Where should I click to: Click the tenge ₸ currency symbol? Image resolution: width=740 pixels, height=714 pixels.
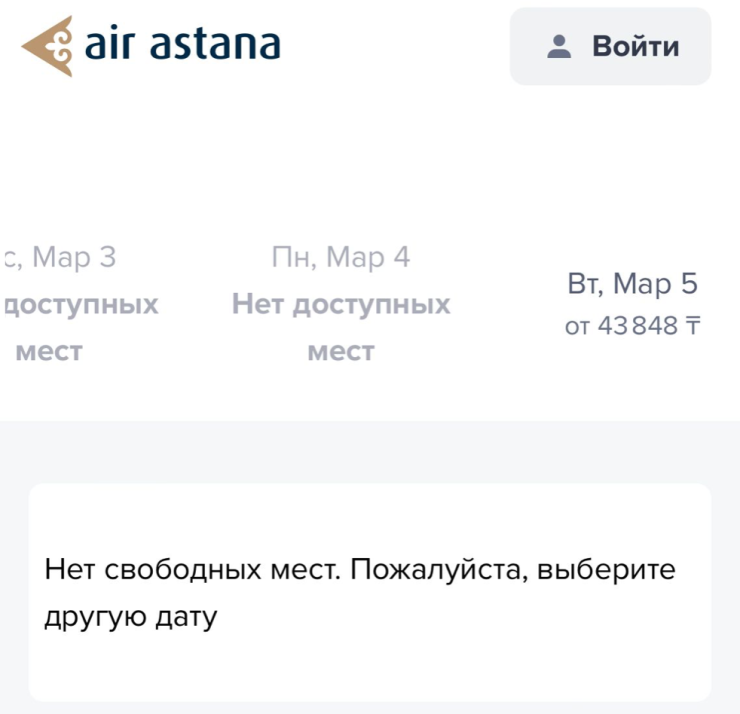[x=692, y=326]
